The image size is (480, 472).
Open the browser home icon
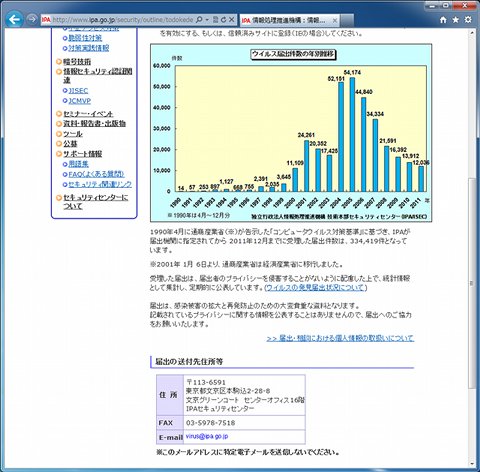(443, 20)
